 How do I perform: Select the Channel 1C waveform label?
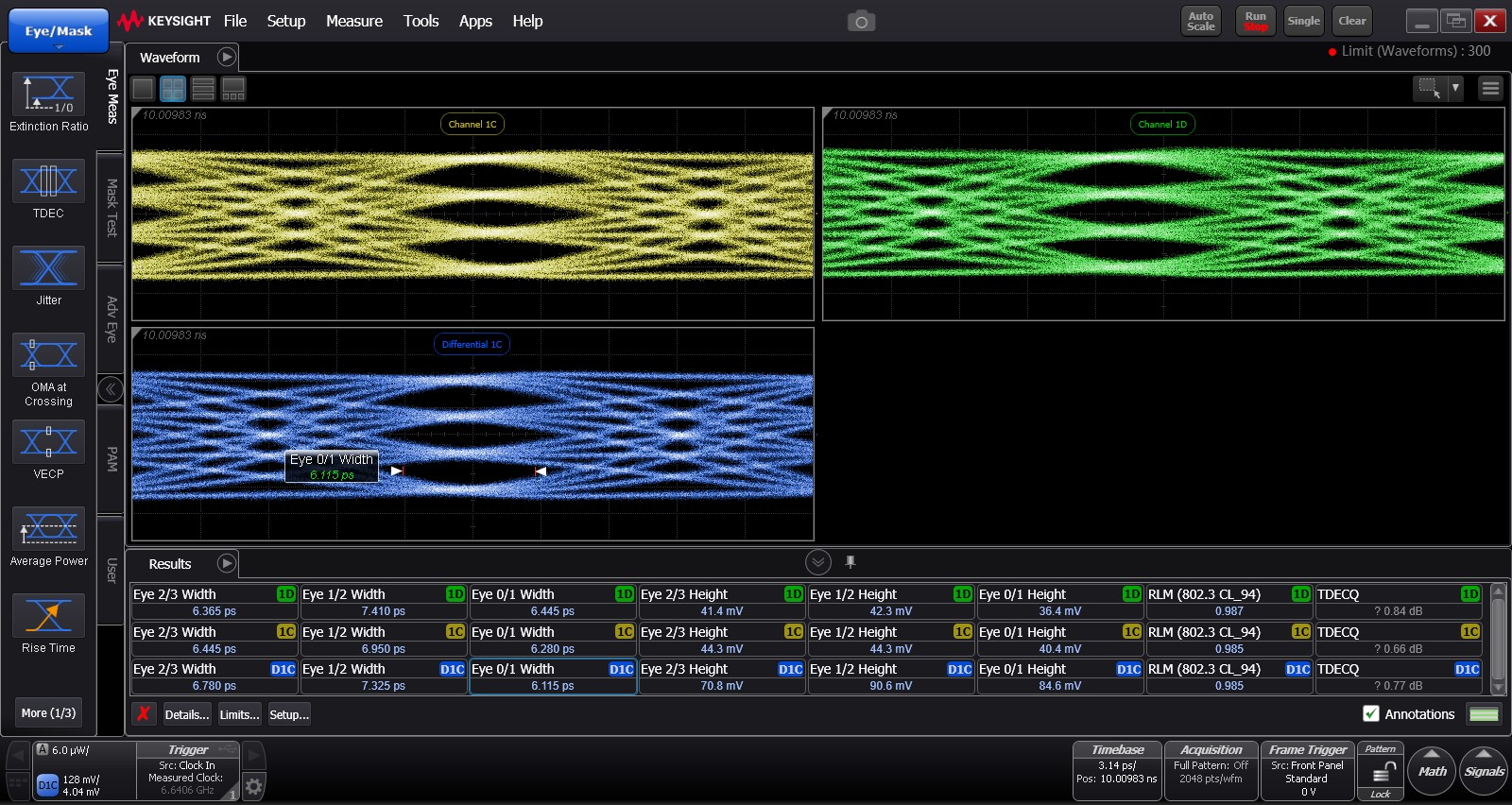(472, 124)
